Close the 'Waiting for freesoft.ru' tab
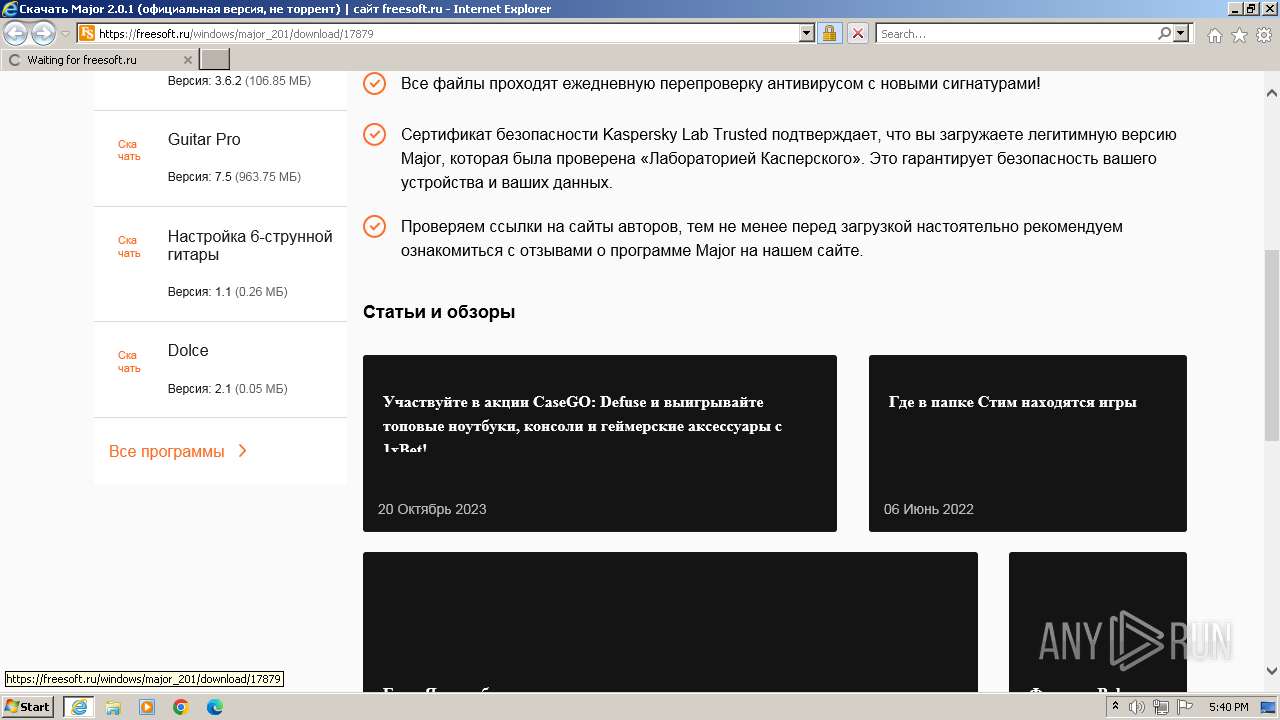The image size is (1280, 720). coord(187,60)
